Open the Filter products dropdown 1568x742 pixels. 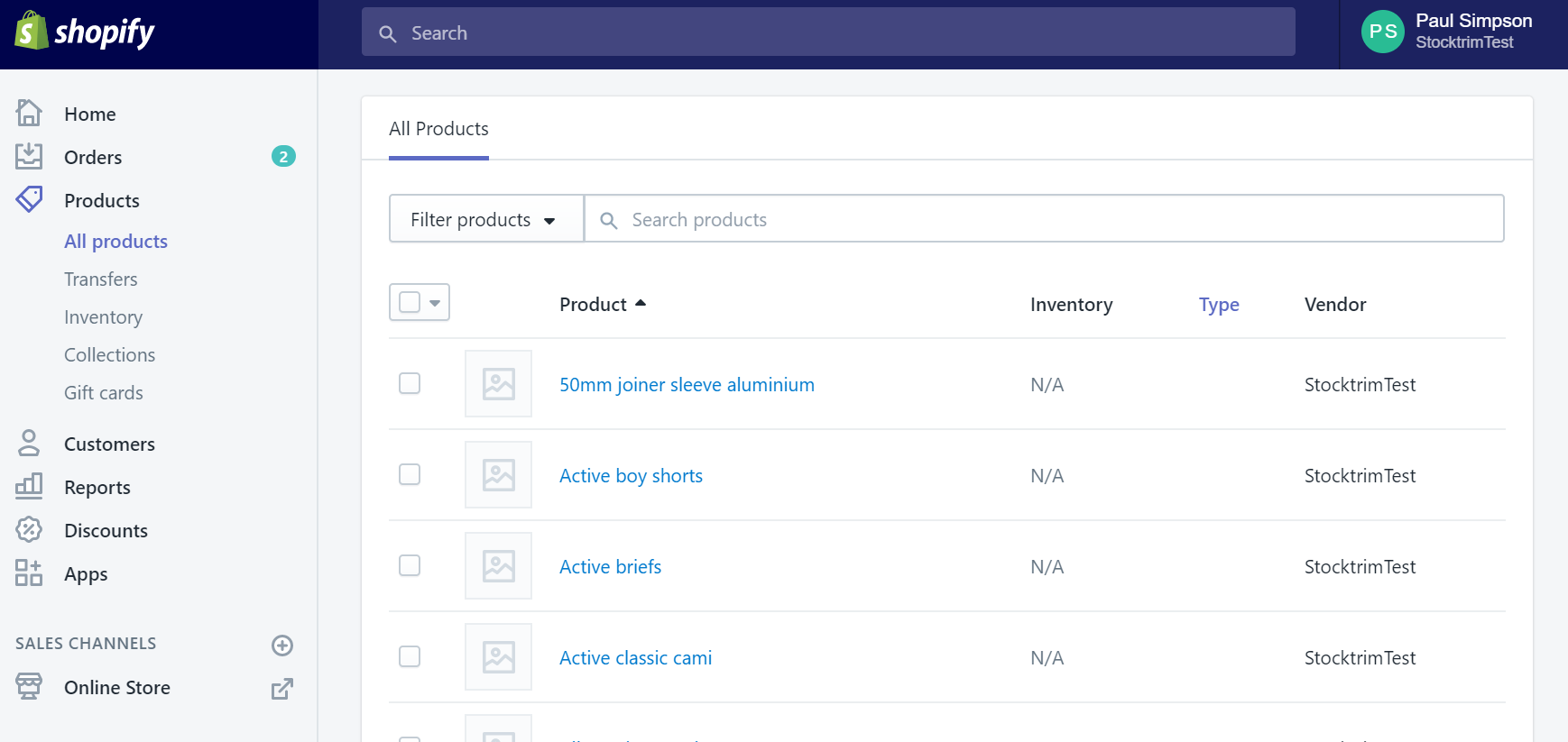[485, 219]
